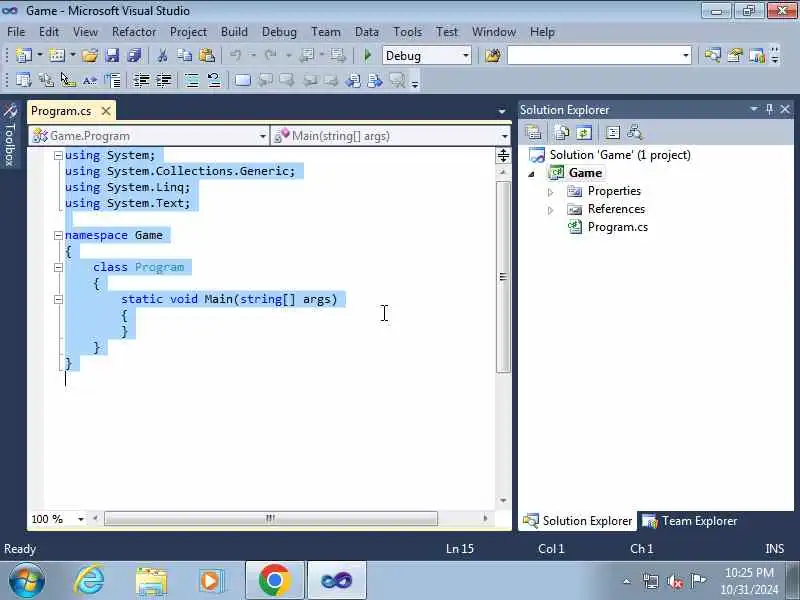Click the Save All toolbar icon
Viewport: 800px width, 600px height.
click(134, 55)
